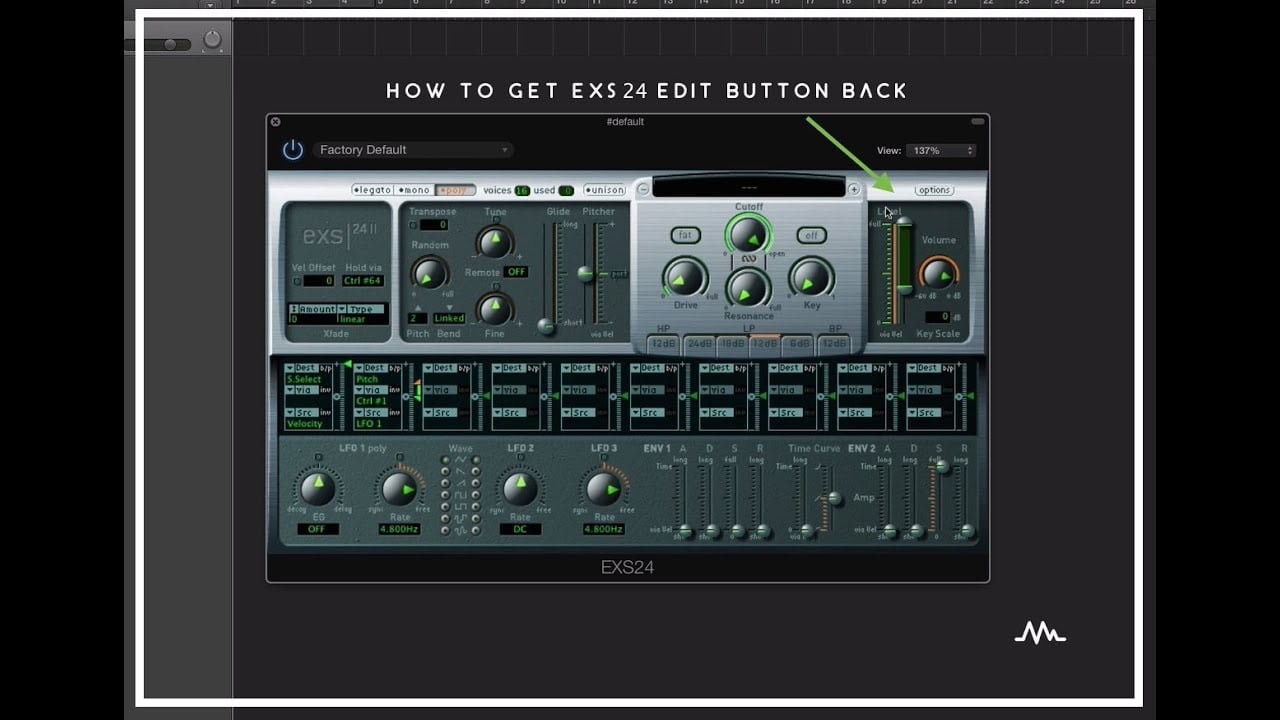Open the Hold via Ctrl #64 menu

[x=363, y=281]
